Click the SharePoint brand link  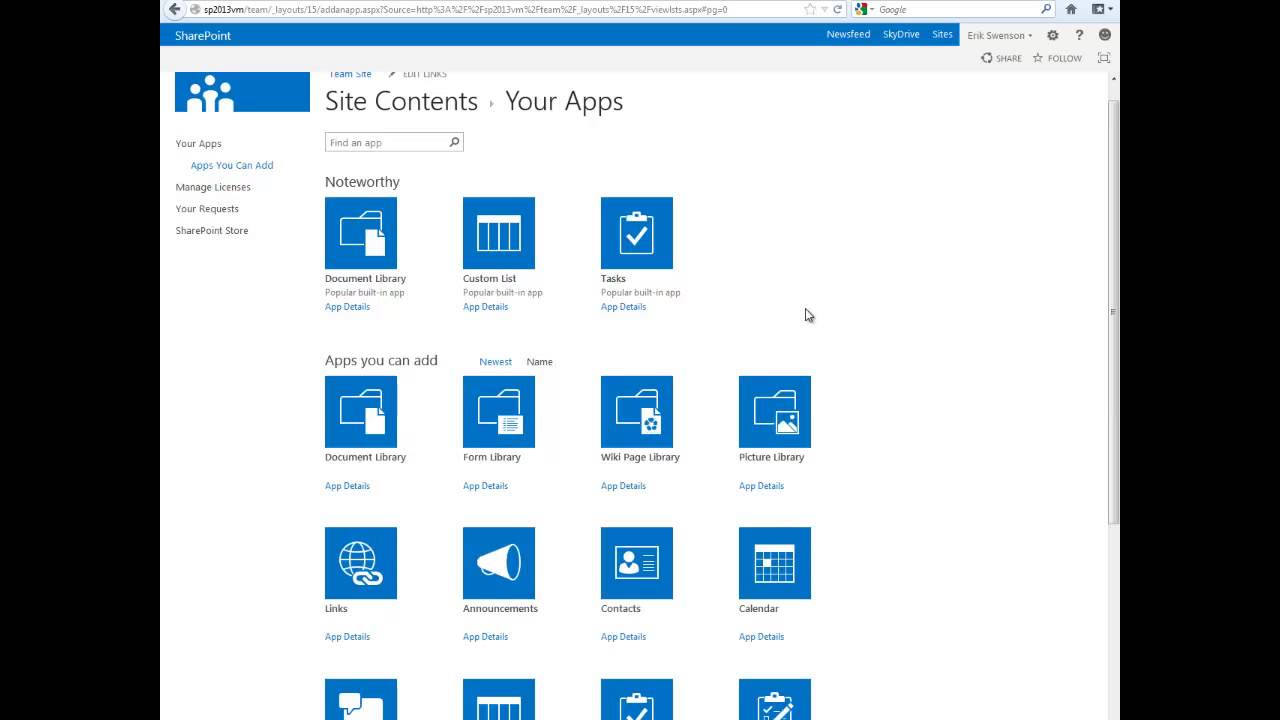point(203,35)
